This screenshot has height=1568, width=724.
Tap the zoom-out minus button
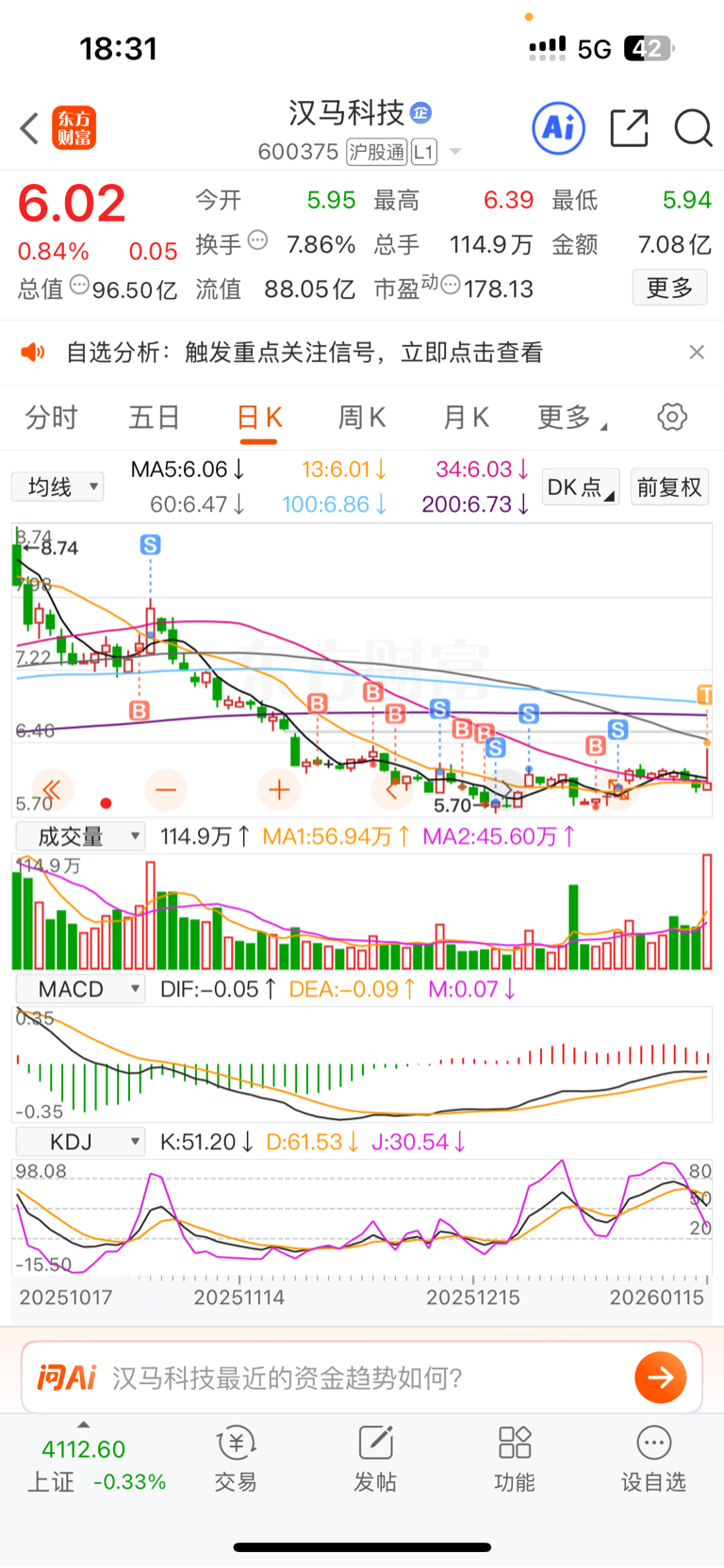coord(166,789)
